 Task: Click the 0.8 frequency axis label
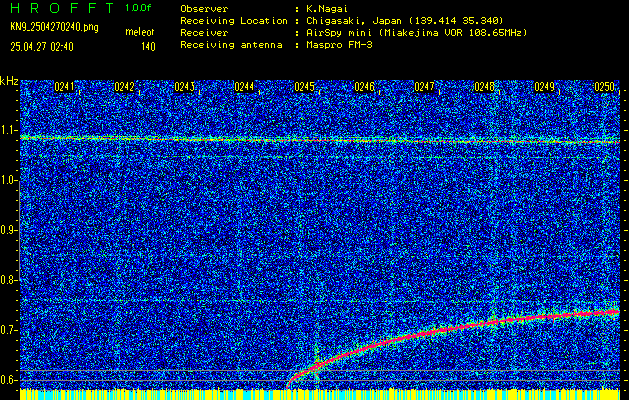(9, 280)
